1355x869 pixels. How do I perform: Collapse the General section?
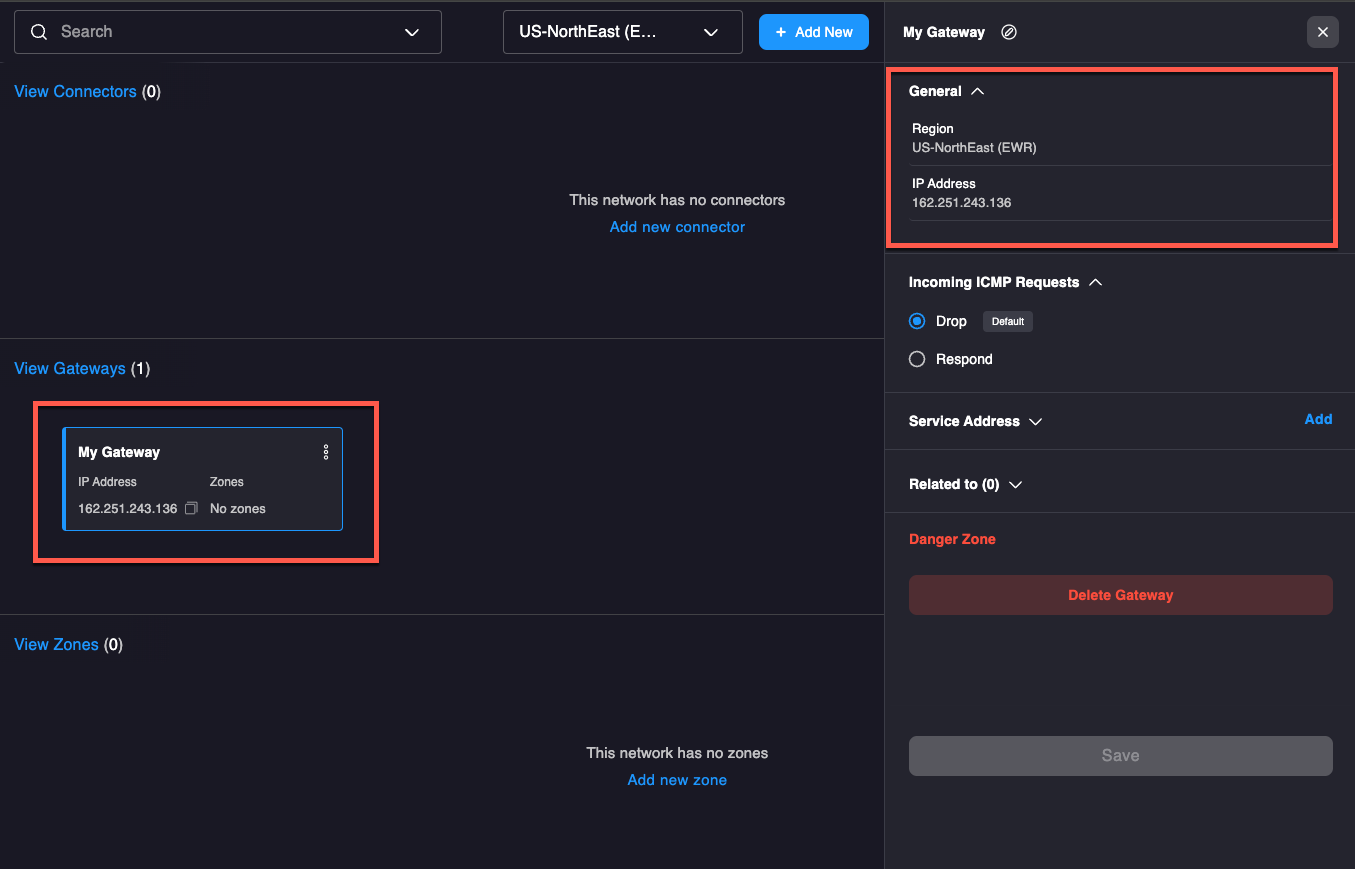978,91
